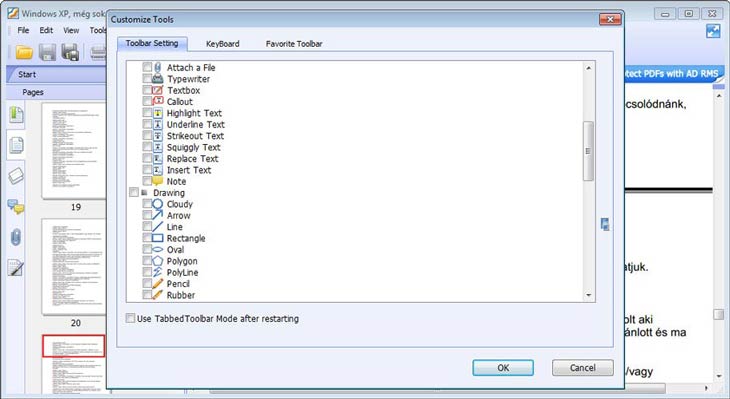Switch to the Favorite Toolbar tab

click(294, 44)
